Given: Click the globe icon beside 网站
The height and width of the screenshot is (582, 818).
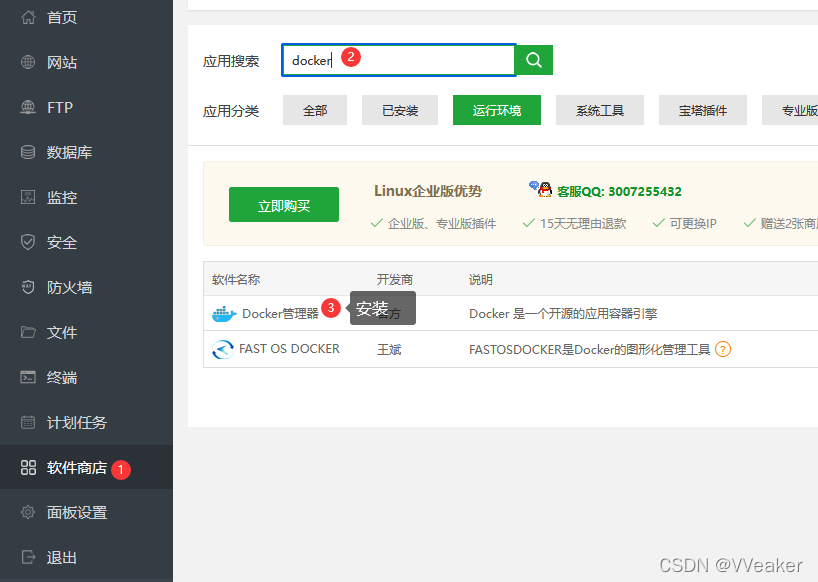Looking at the screenshot, I should pyautogui.click(x=28, y=62).
